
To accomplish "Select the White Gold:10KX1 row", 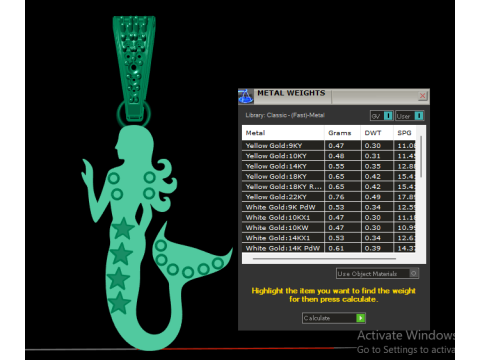I will 329,218.
